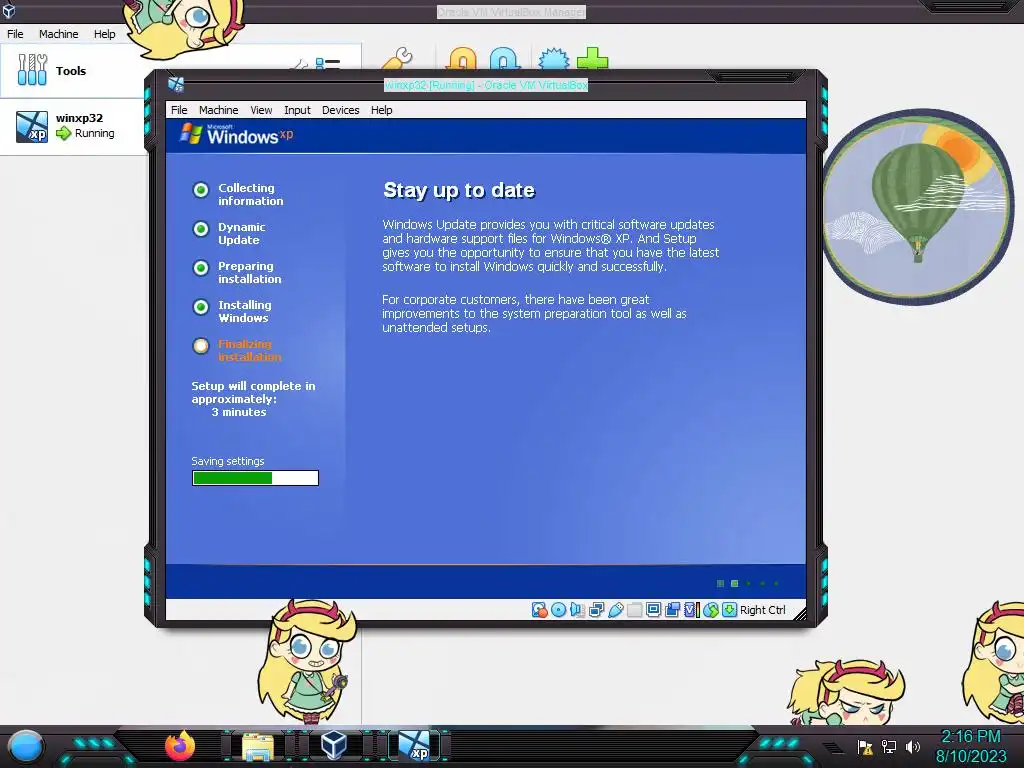Screen dimensions: 1024x768
Task: Click the network adapters status icon
Action: tap(596, 610)
